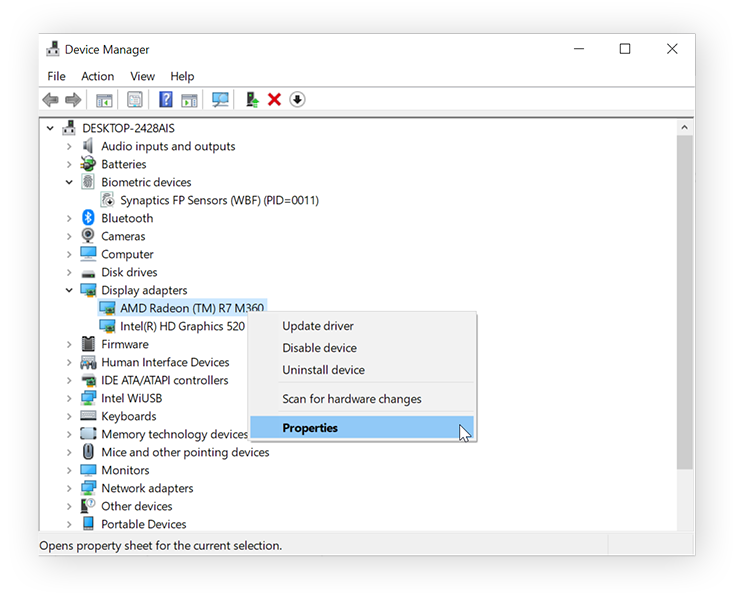Select Synaptics FP Sensors device

coord(219,200)
